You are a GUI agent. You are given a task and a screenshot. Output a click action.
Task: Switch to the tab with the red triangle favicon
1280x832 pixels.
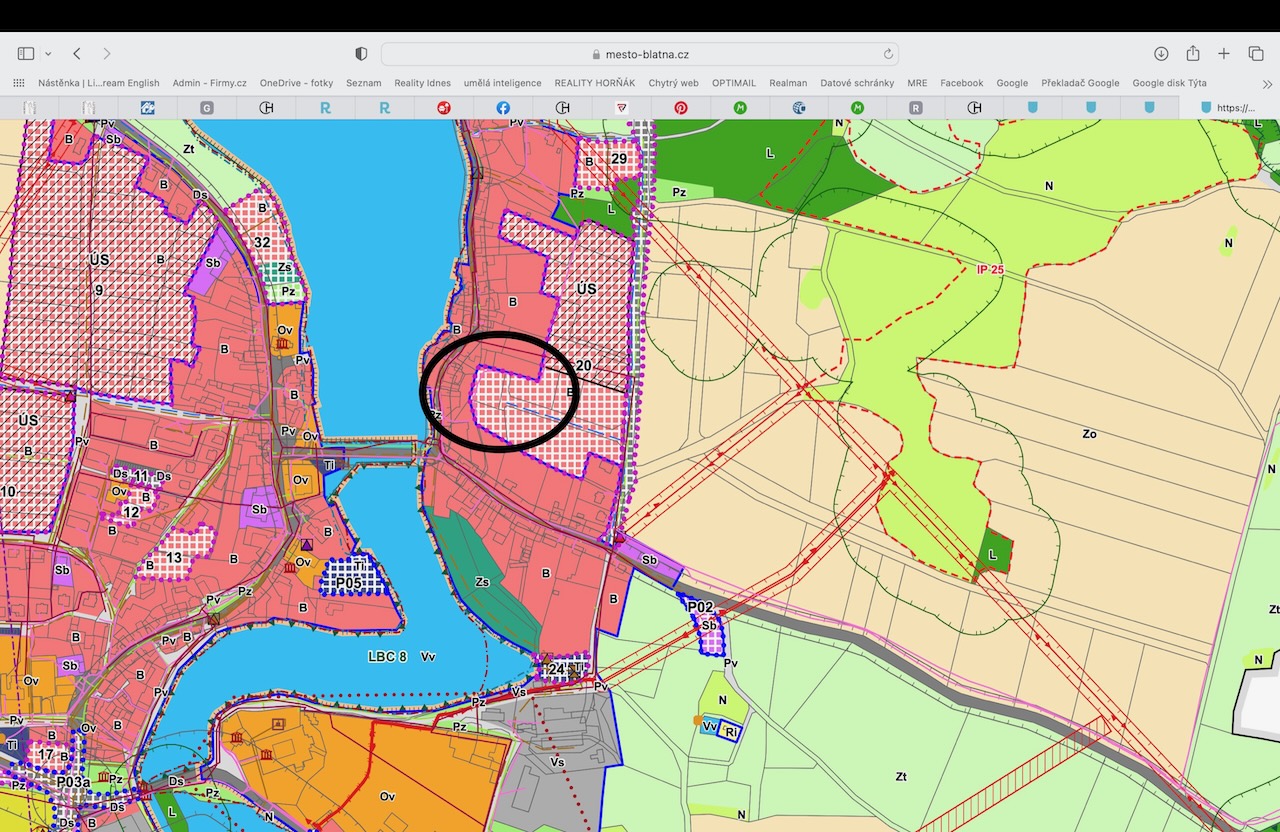tap(621, 107)
